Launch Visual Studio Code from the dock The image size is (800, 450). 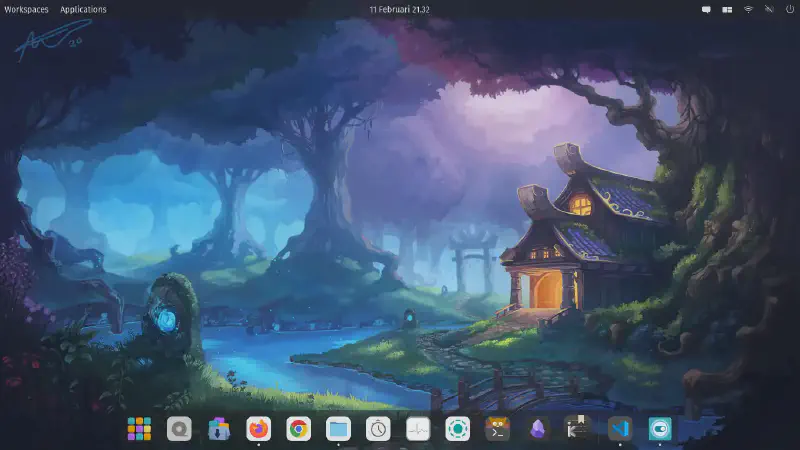620,429
